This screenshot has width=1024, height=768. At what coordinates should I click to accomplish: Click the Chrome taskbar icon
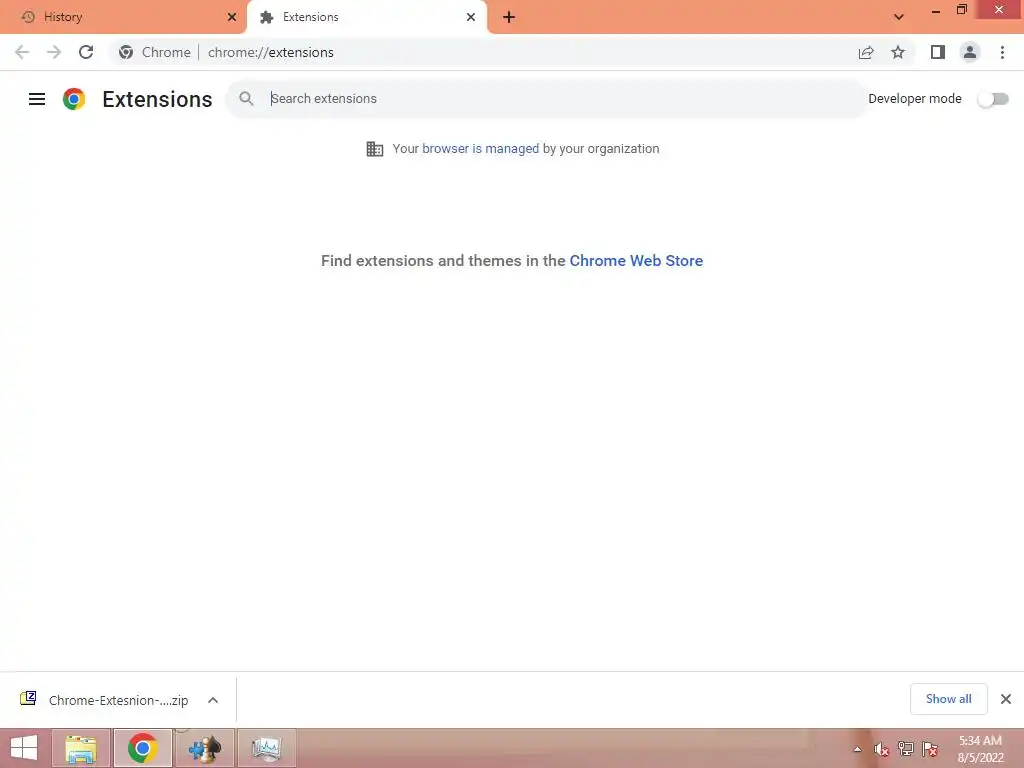click(x=142, y=748)
